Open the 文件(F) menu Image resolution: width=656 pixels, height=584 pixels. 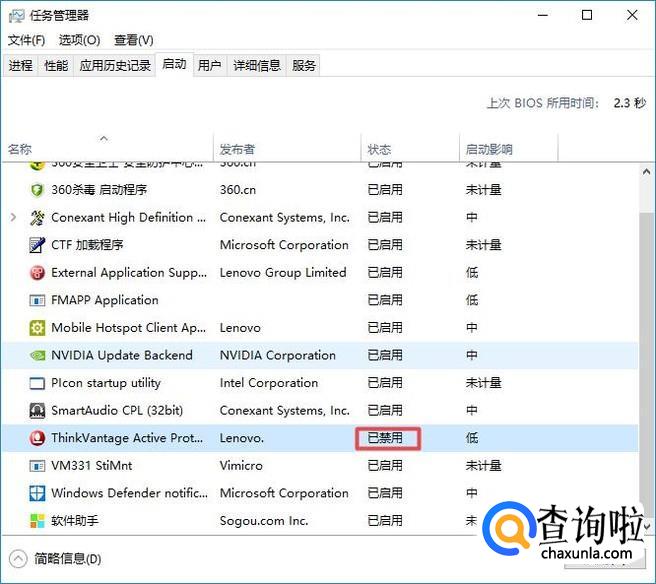(x=26, y=40)
